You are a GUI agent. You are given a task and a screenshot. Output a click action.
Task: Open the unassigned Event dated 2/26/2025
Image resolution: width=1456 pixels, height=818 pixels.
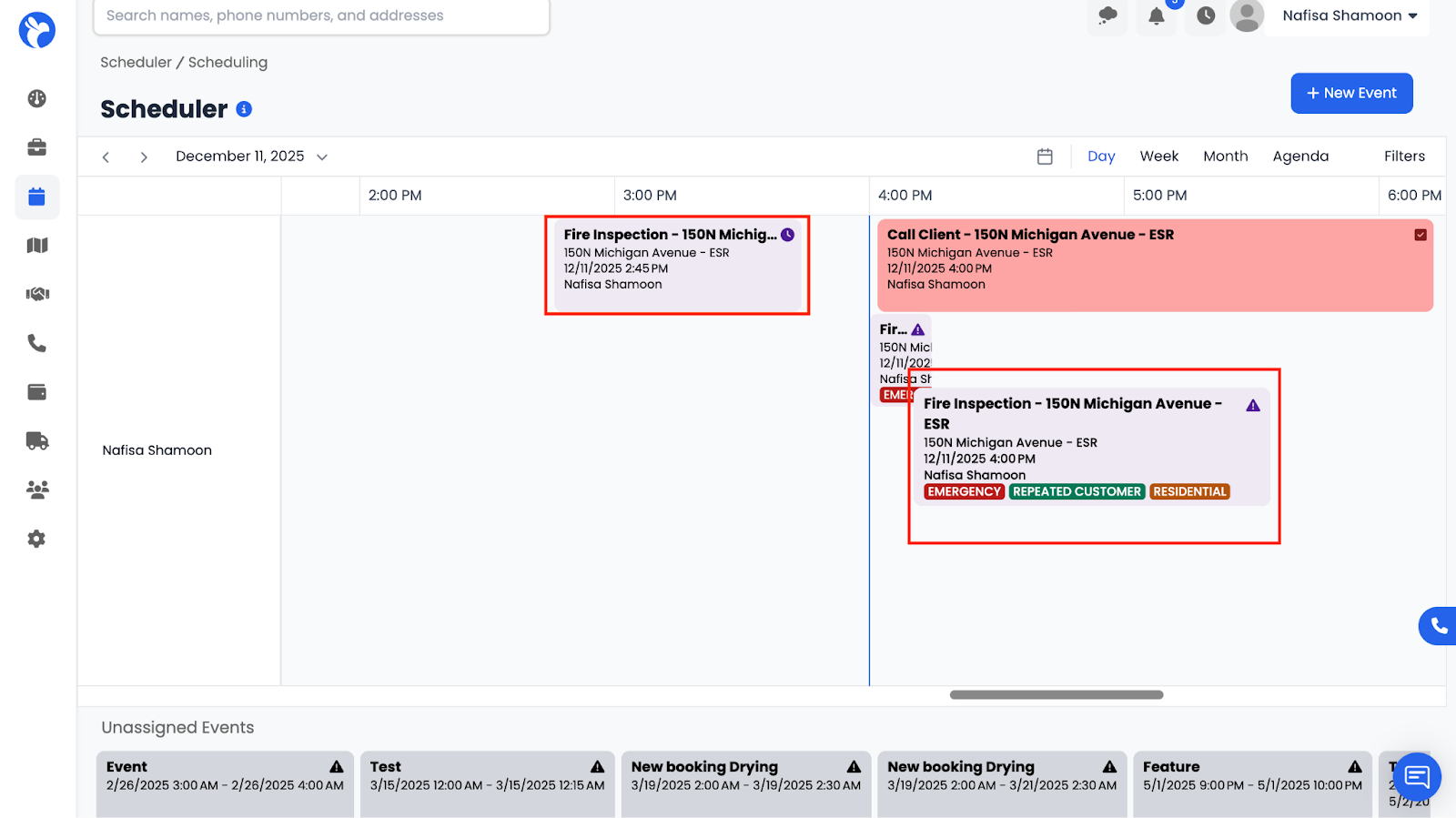click(x=225, y=783)
